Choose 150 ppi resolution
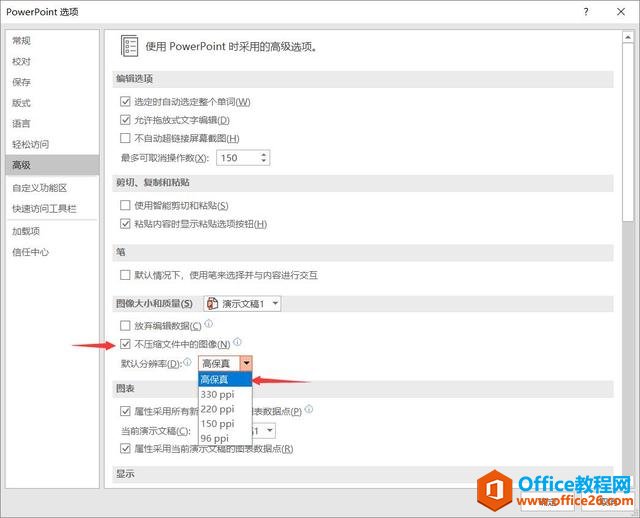 pyautogui.click(x=225, y=424)
